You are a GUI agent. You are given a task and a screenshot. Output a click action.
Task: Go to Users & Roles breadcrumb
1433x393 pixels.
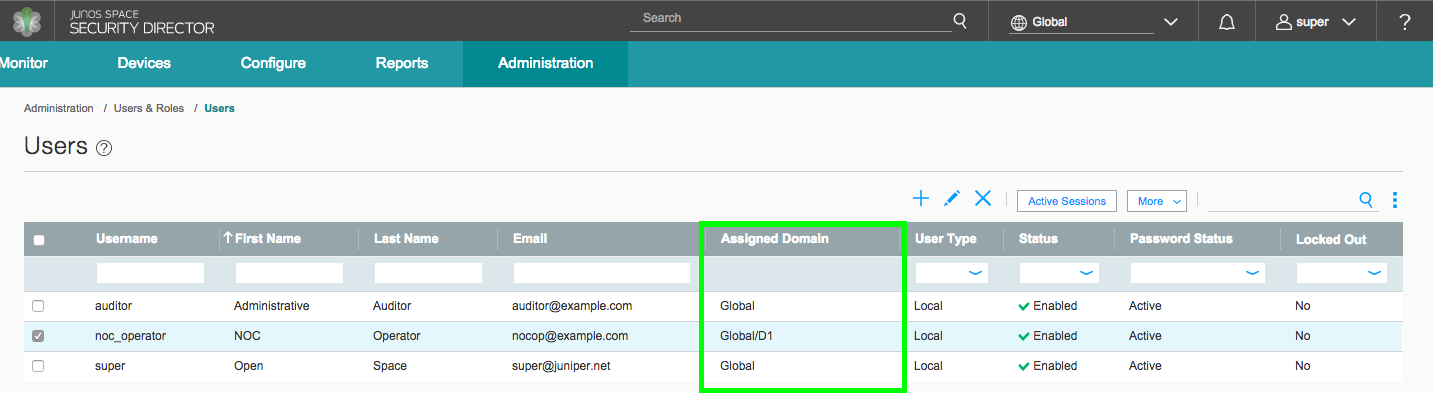(x=149, y=108)
